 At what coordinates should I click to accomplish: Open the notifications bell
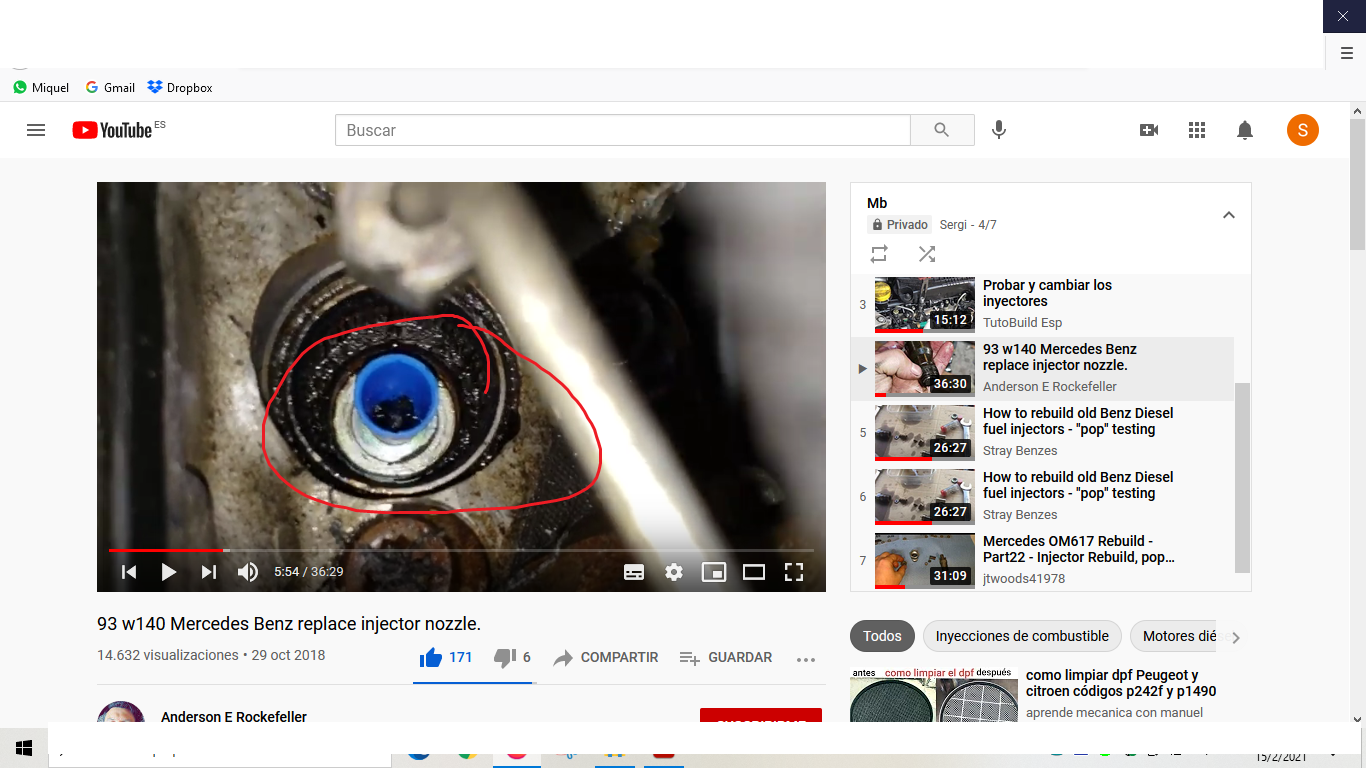tap(1245, 130)
